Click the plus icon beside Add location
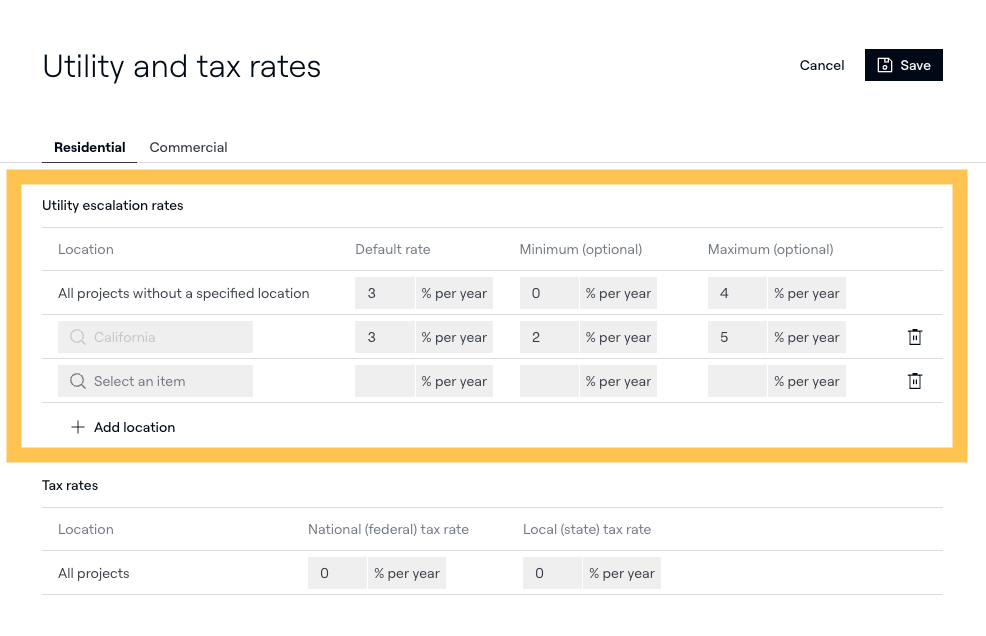This screenshot has width=986, height=636. point(78,427)
